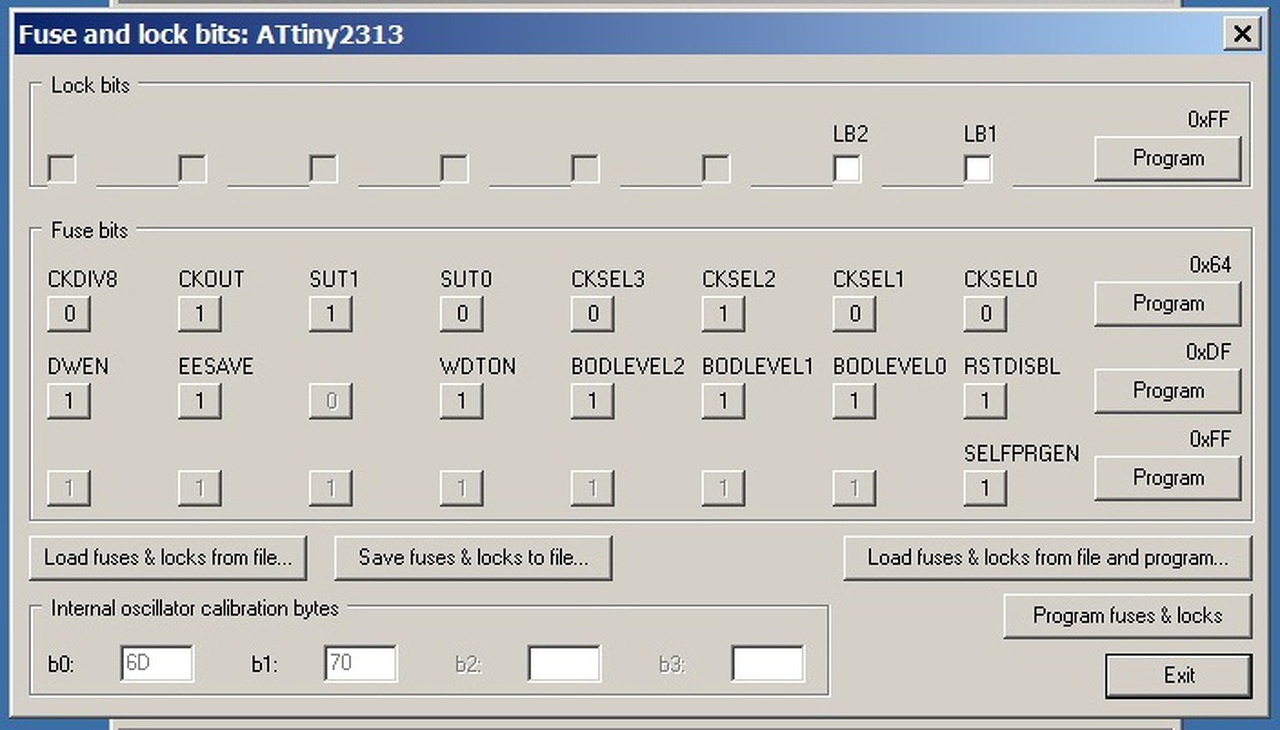Click the 0x64 fuse byte value
The image size is (1280, 730).
tap(1210, 266)
